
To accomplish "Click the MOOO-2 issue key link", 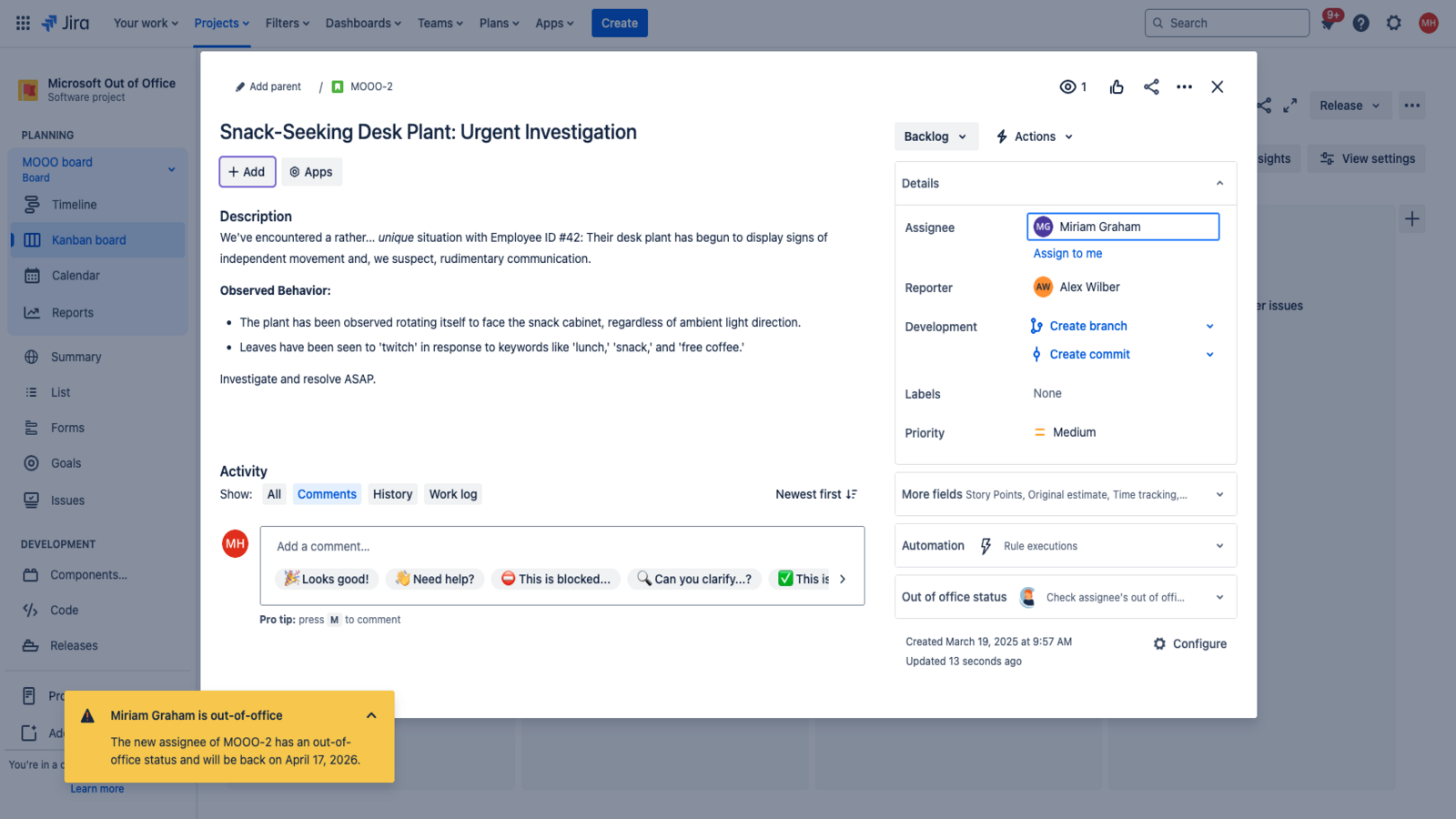I will [x=371, y=87].
